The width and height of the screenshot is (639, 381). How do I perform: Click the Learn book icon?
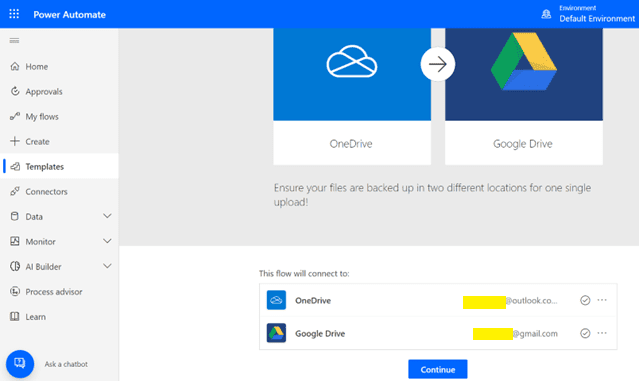15,316
